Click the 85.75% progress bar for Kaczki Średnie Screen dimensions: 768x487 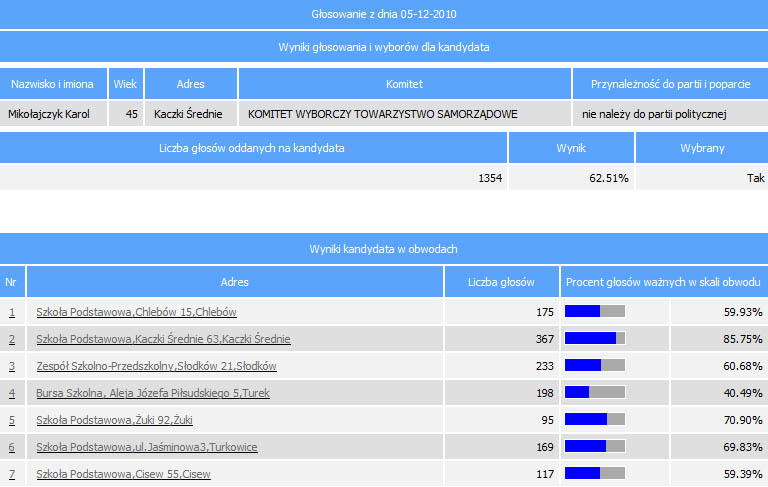click(595, 339)
